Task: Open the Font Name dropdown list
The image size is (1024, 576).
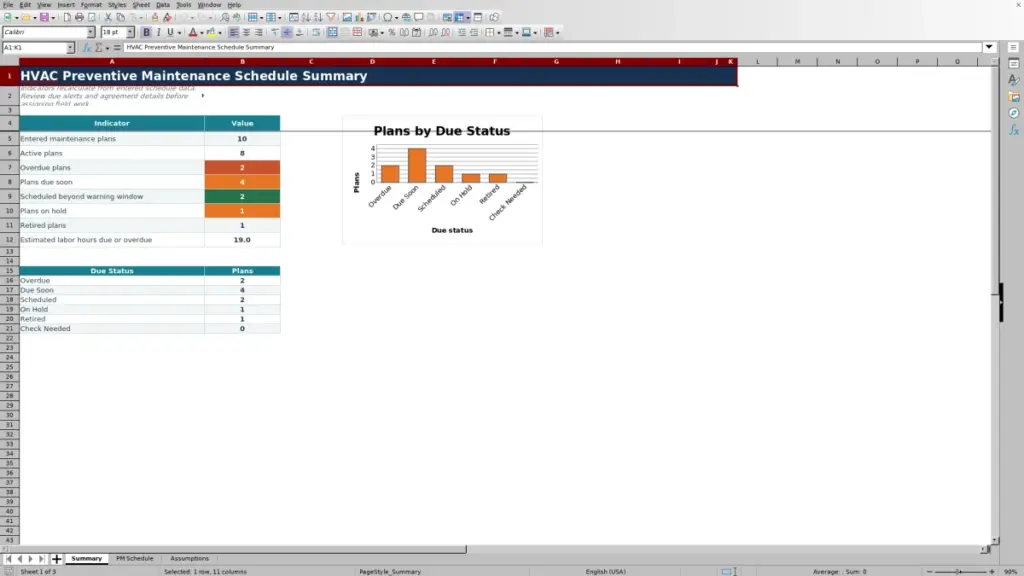Action: point(90,32)
